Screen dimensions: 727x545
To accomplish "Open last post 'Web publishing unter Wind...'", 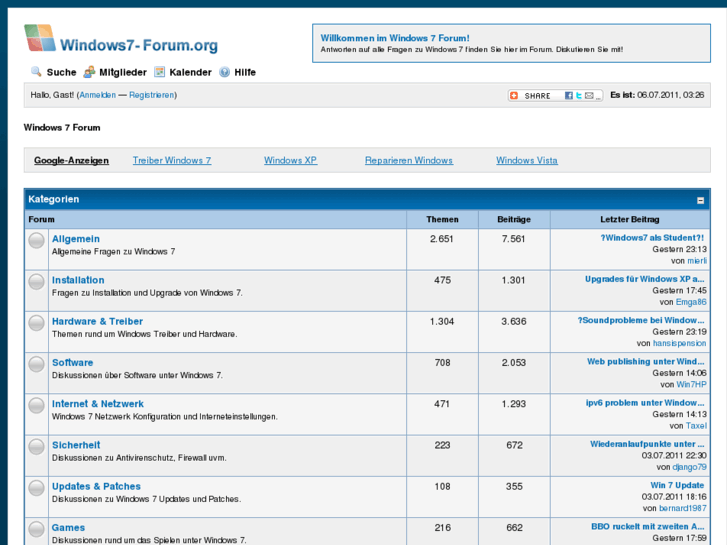I will 645,362.
